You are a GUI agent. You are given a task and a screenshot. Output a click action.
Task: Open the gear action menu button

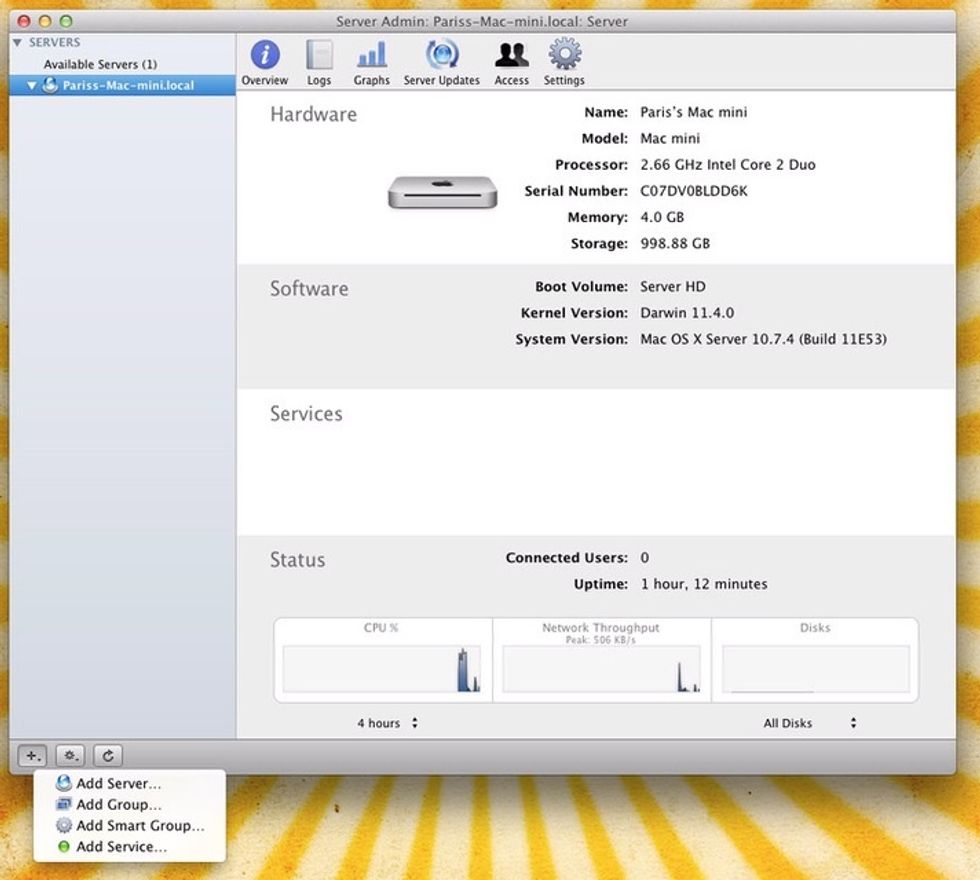pyautogui.click(x=70, y=756)
